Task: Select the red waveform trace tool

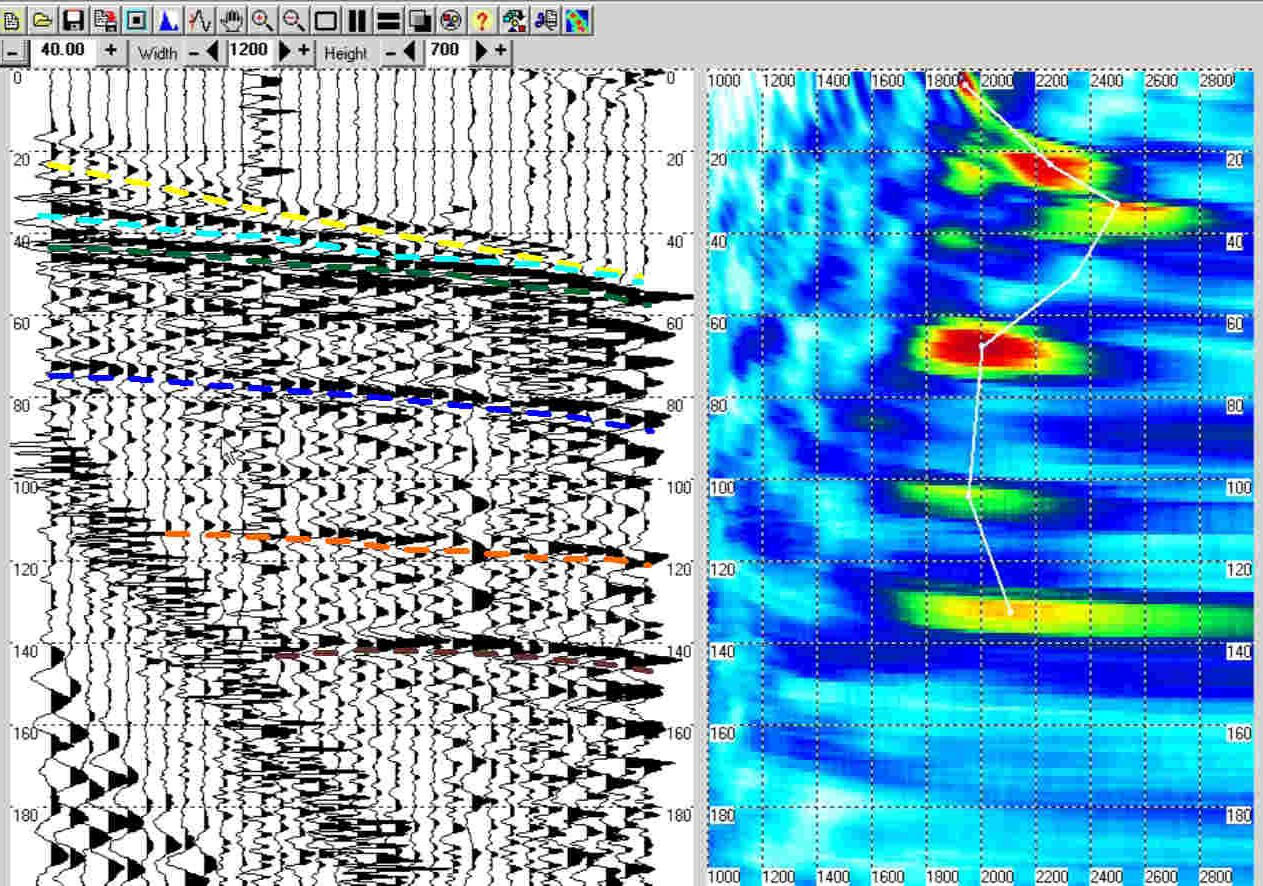Action: [x=200, y=19]
